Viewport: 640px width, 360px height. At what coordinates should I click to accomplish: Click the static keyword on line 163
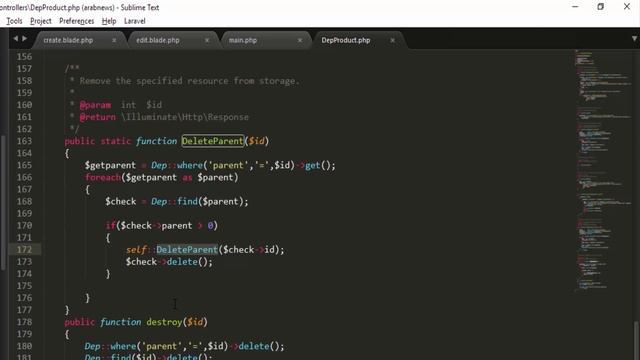click(x=116, y=141)
